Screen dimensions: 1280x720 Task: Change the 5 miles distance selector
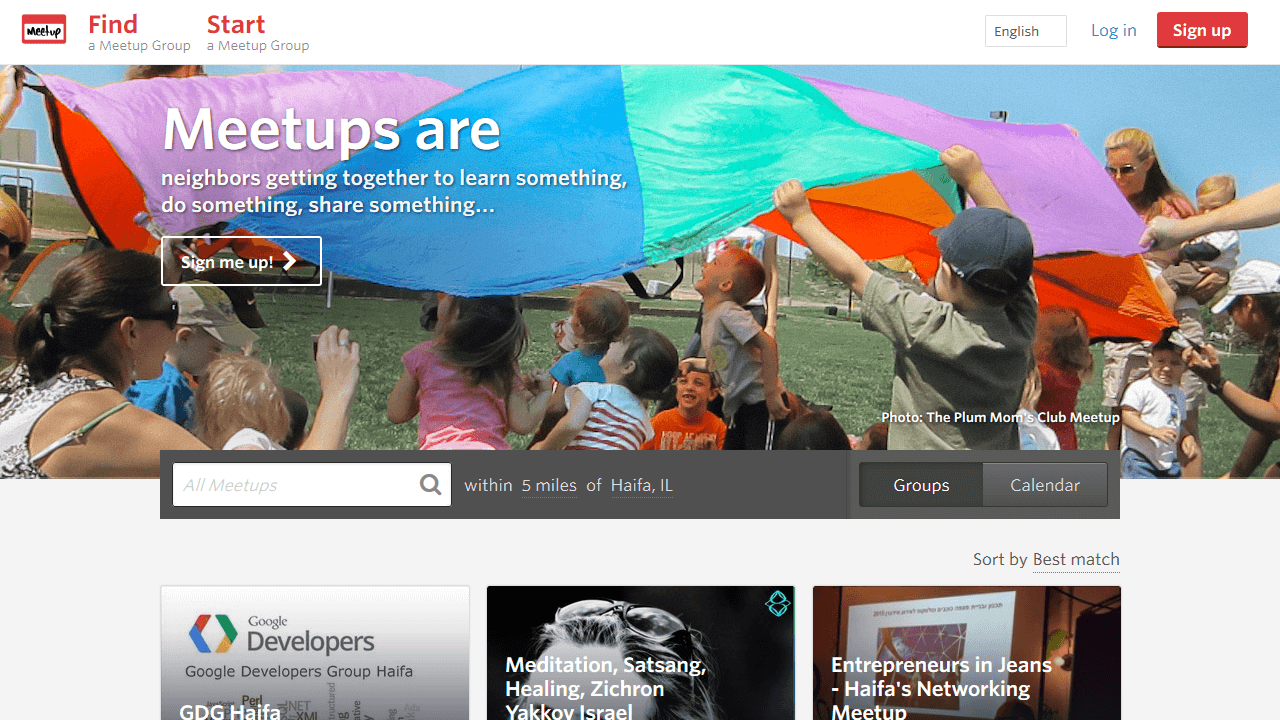click(549, 485)
